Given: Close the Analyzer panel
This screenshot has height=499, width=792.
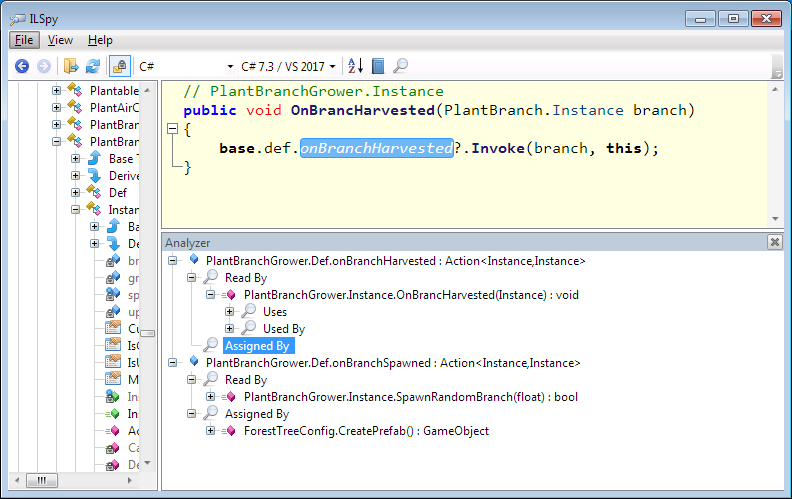Looking at the screenshot, I should pyautogui.click(x=774, y=242).
